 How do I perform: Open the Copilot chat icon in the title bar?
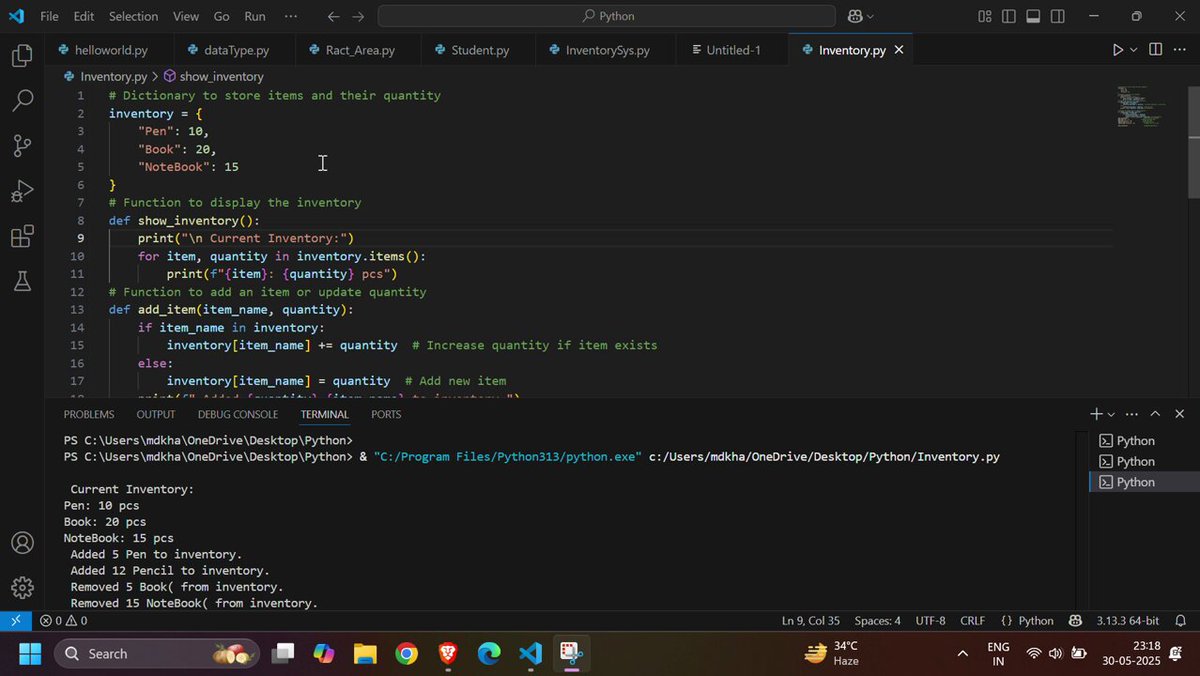(x=855, y=16)
